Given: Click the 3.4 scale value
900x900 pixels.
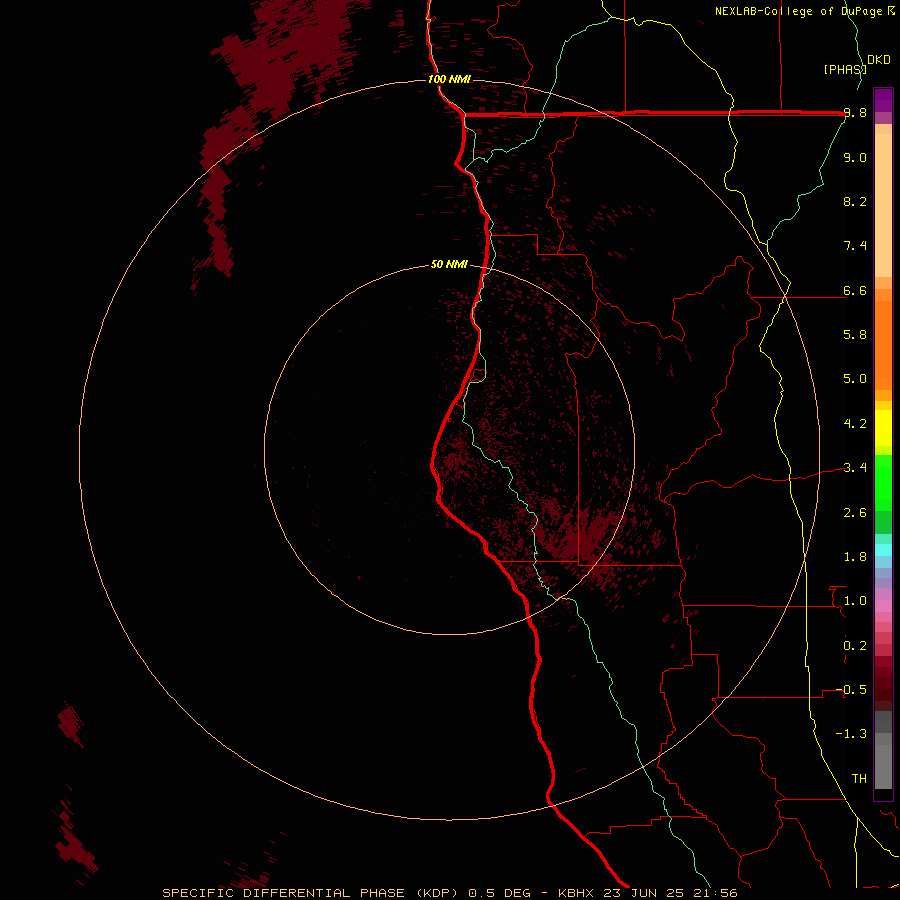Looking at the screenshot, I should point(855,468).
